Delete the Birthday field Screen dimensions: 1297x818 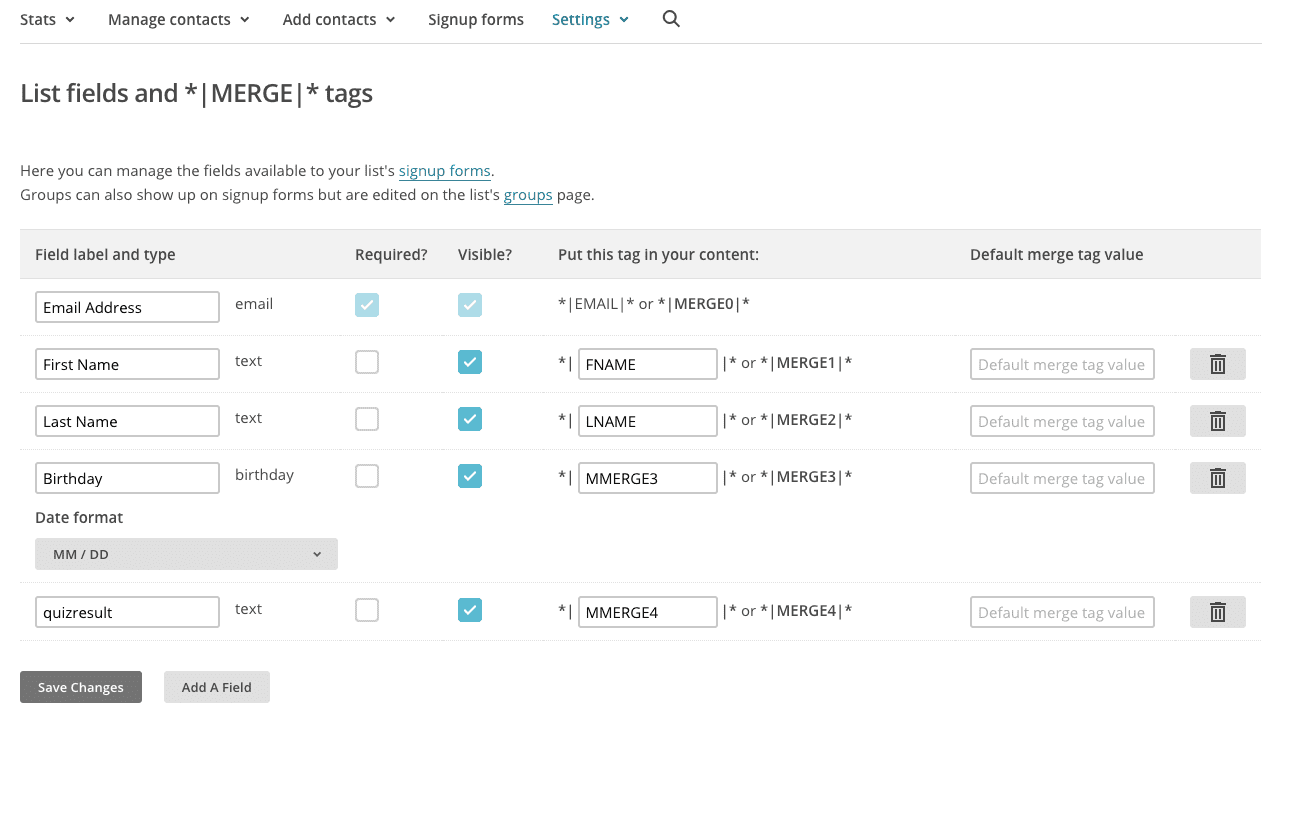click(1217, 478)
